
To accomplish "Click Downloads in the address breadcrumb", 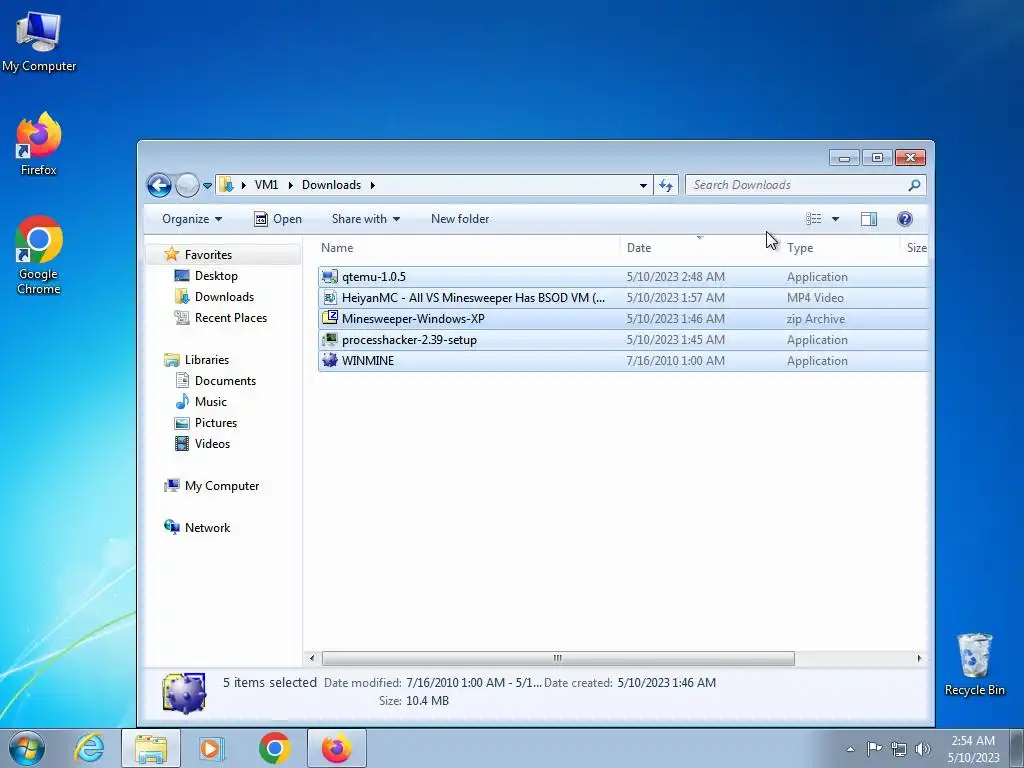I will 331,185.
